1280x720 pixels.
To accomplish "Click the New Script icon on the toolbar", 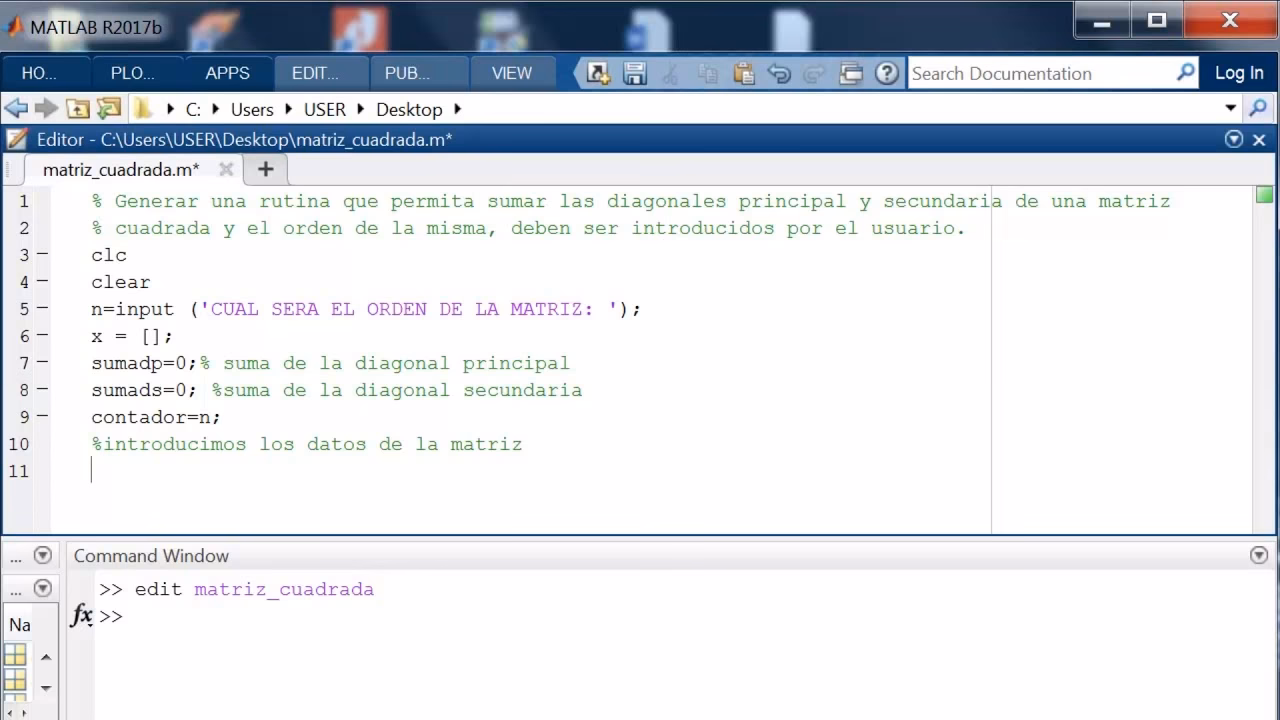I will pyautogui.click(x=597, y=73).
